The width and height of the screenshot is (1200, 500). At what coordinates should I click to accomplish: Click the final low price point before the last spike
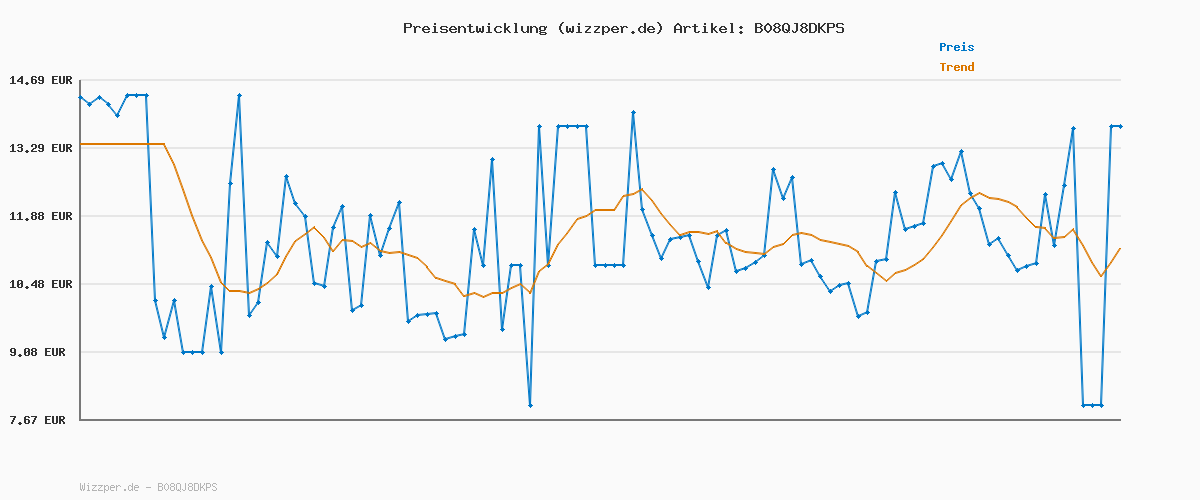1101,405
